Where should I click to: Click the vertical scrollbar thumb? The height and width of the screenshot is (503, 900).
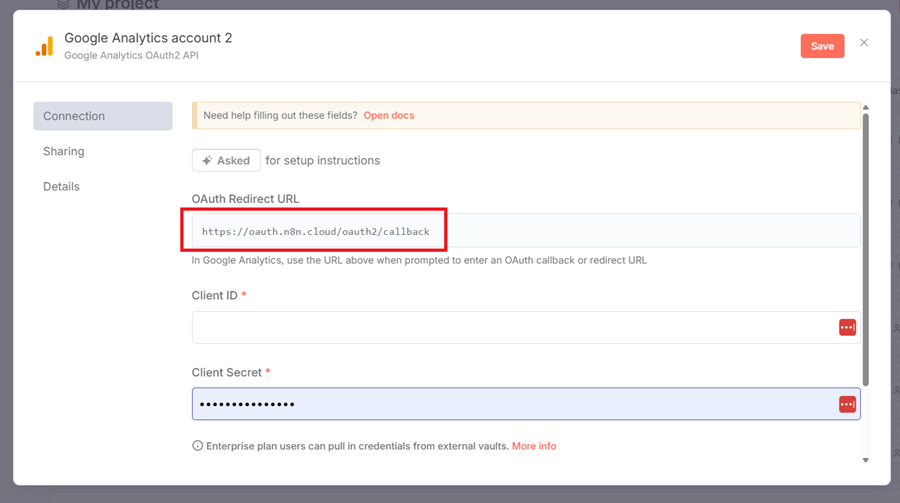pos(865,250)
